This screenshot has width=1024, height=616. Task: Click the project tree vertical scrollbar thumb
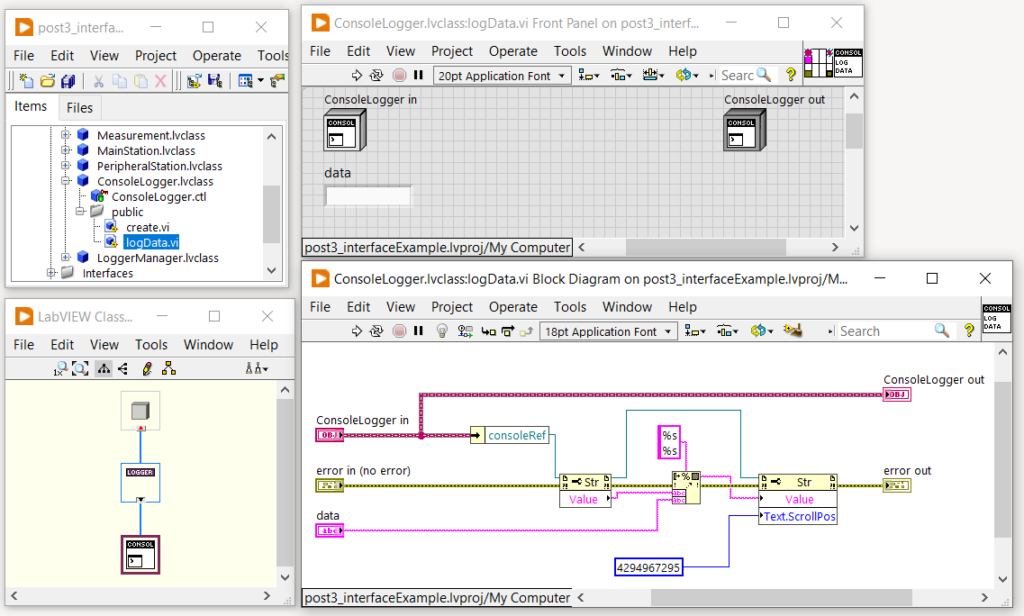[x=271, y=213]
